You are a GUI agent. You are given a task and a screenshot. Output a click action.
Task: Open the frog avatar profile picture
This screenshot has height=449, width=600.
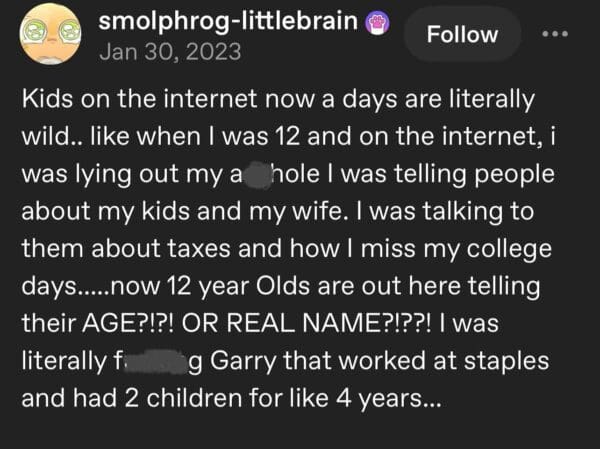coord(50,33)
